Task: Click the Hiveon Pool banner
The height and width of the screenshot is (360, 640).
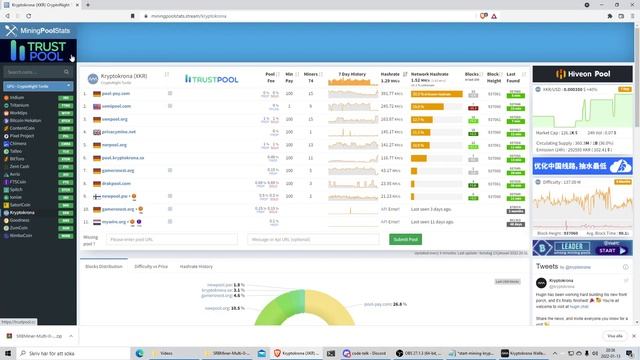Action: (582, 74)
